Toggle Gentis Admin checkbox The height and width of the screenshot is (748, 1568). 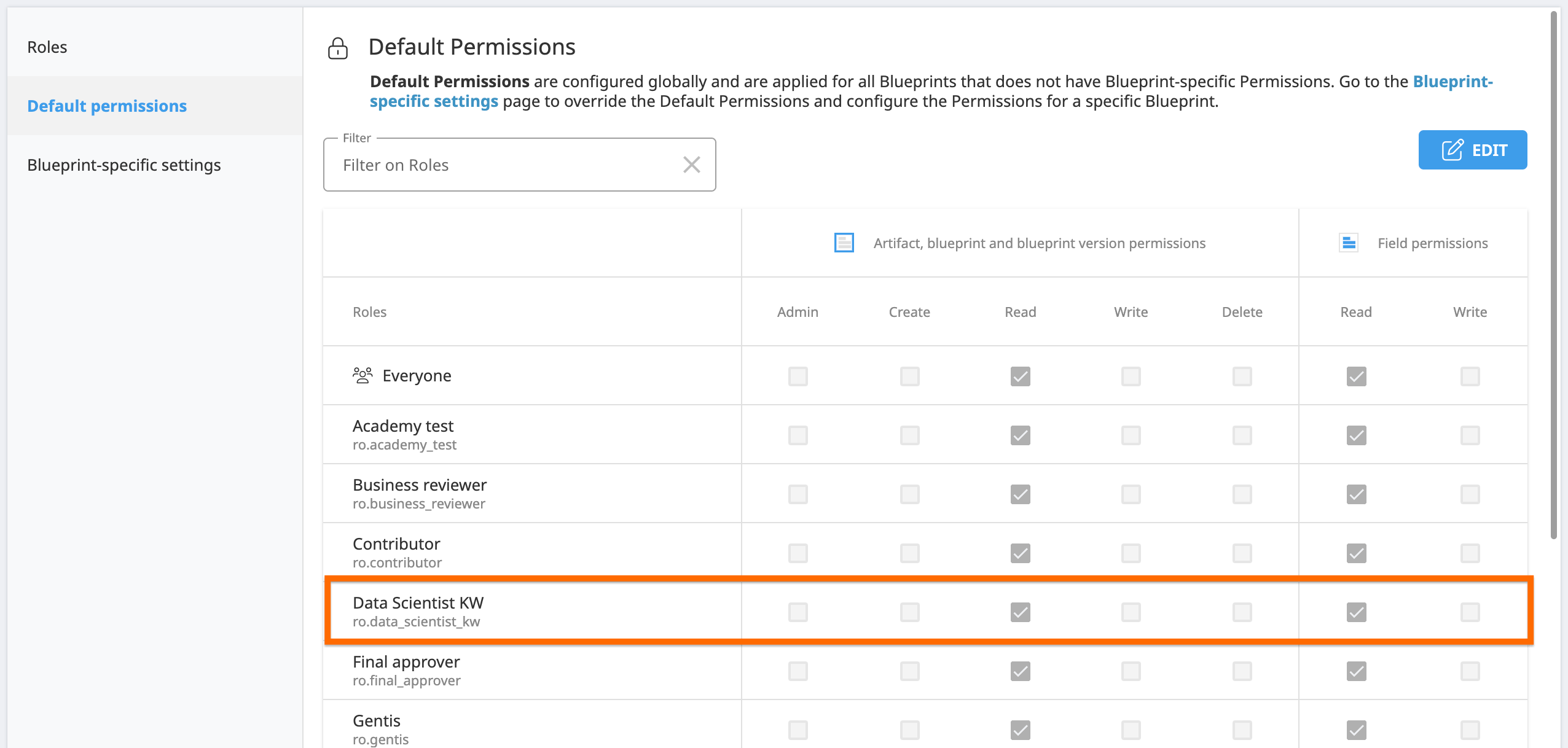pyautogui.click(x=798, y=730)
